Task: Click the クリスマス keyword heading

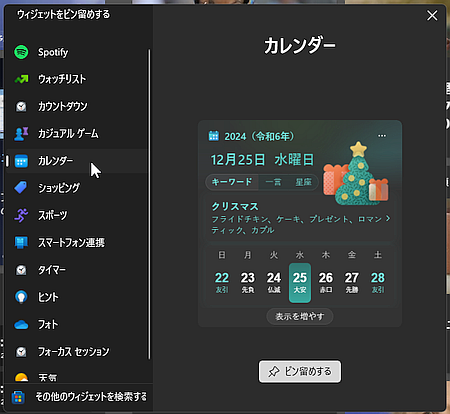Action: coord(235,206)
